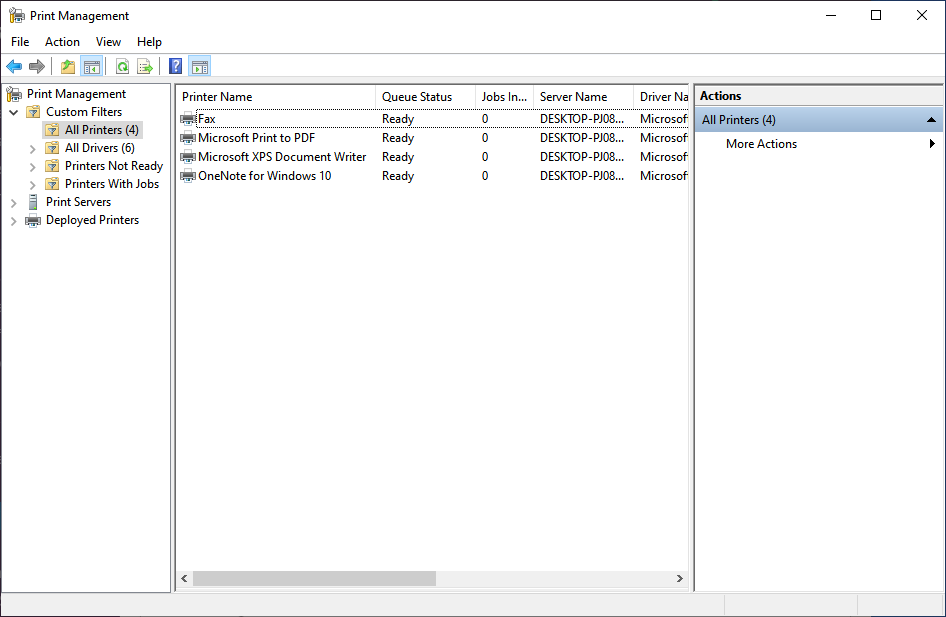The image size is (946, 617).
Task: Select Printers Not Ready in the tree
Action: pyautogui.click(x=114, y=166)
